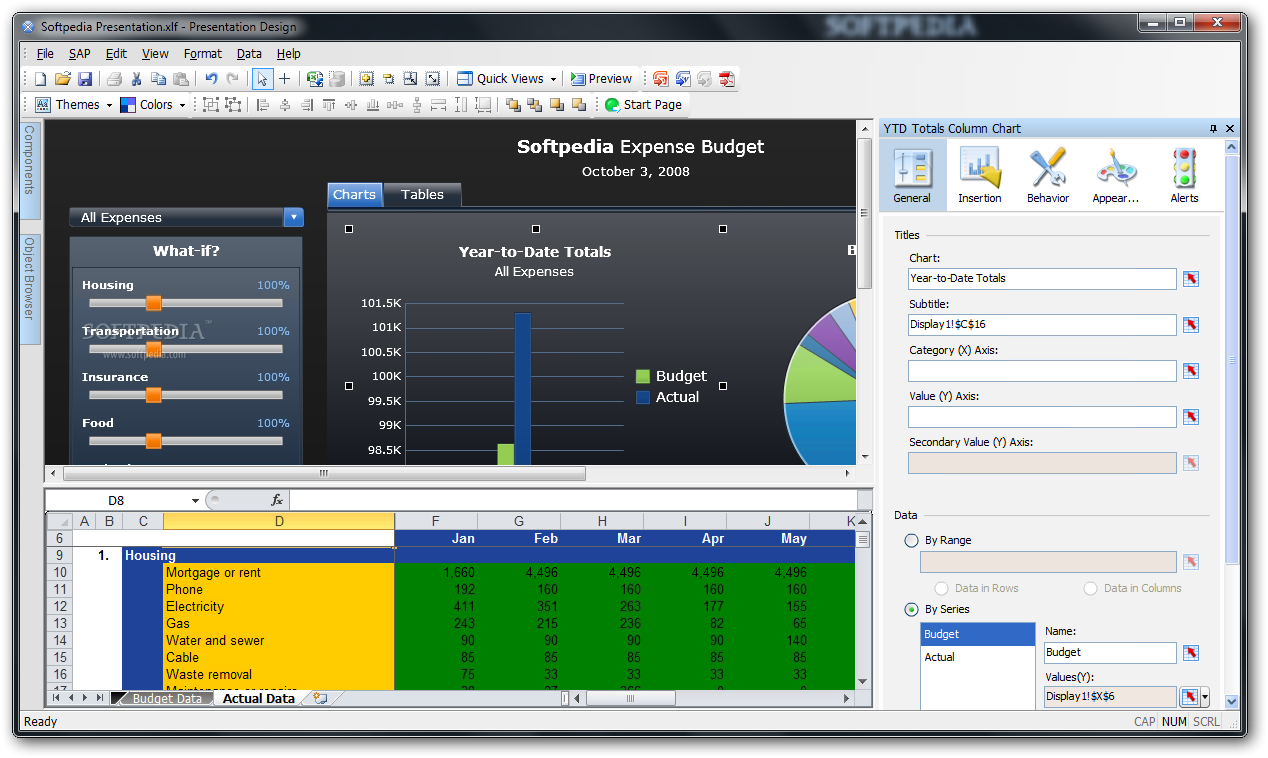Click the cell selector beside Subtitle field
This screenshot has height=758, width=1268.
click(1190, 325)
